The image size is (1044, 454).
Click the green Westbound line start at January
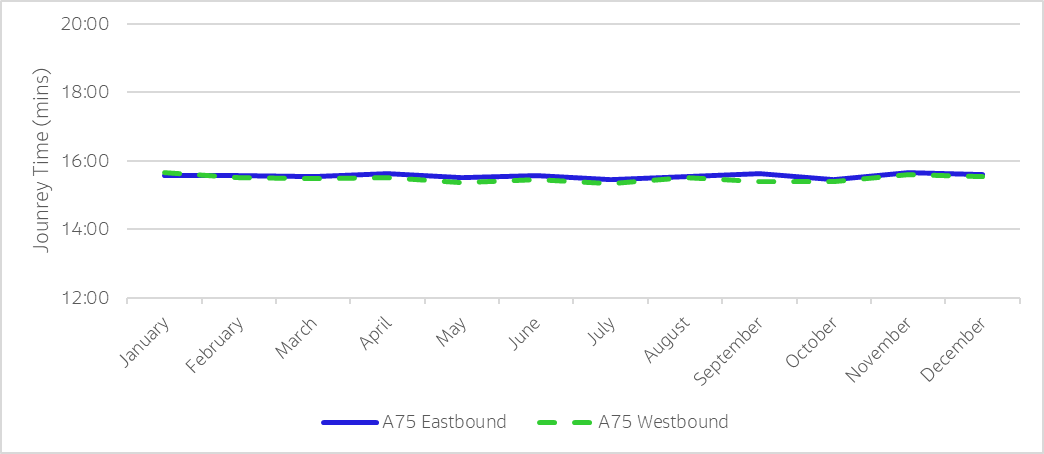tap(165, 173)
